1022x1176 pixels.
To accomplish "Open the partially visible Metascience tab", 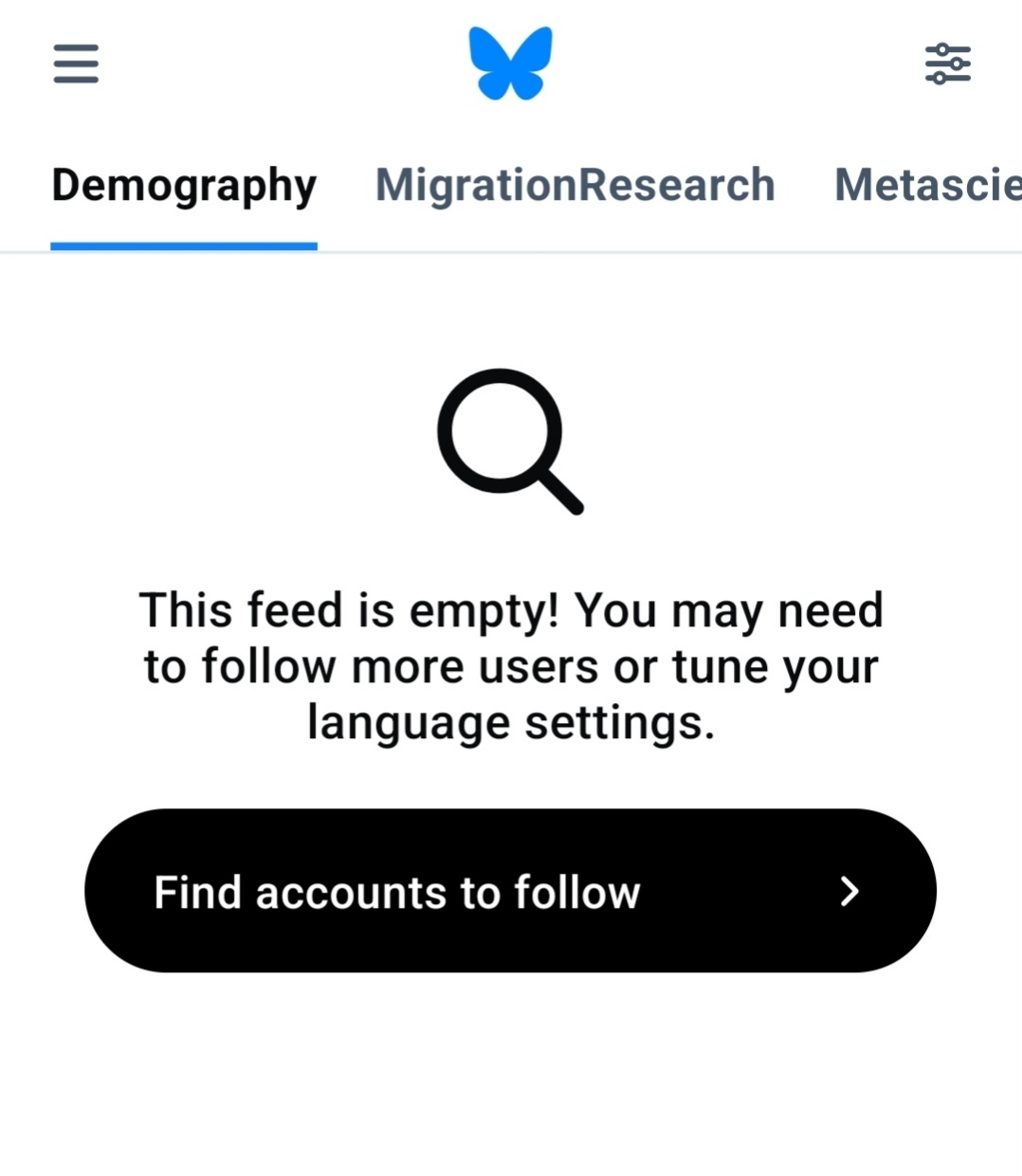I will pos(927,186).
